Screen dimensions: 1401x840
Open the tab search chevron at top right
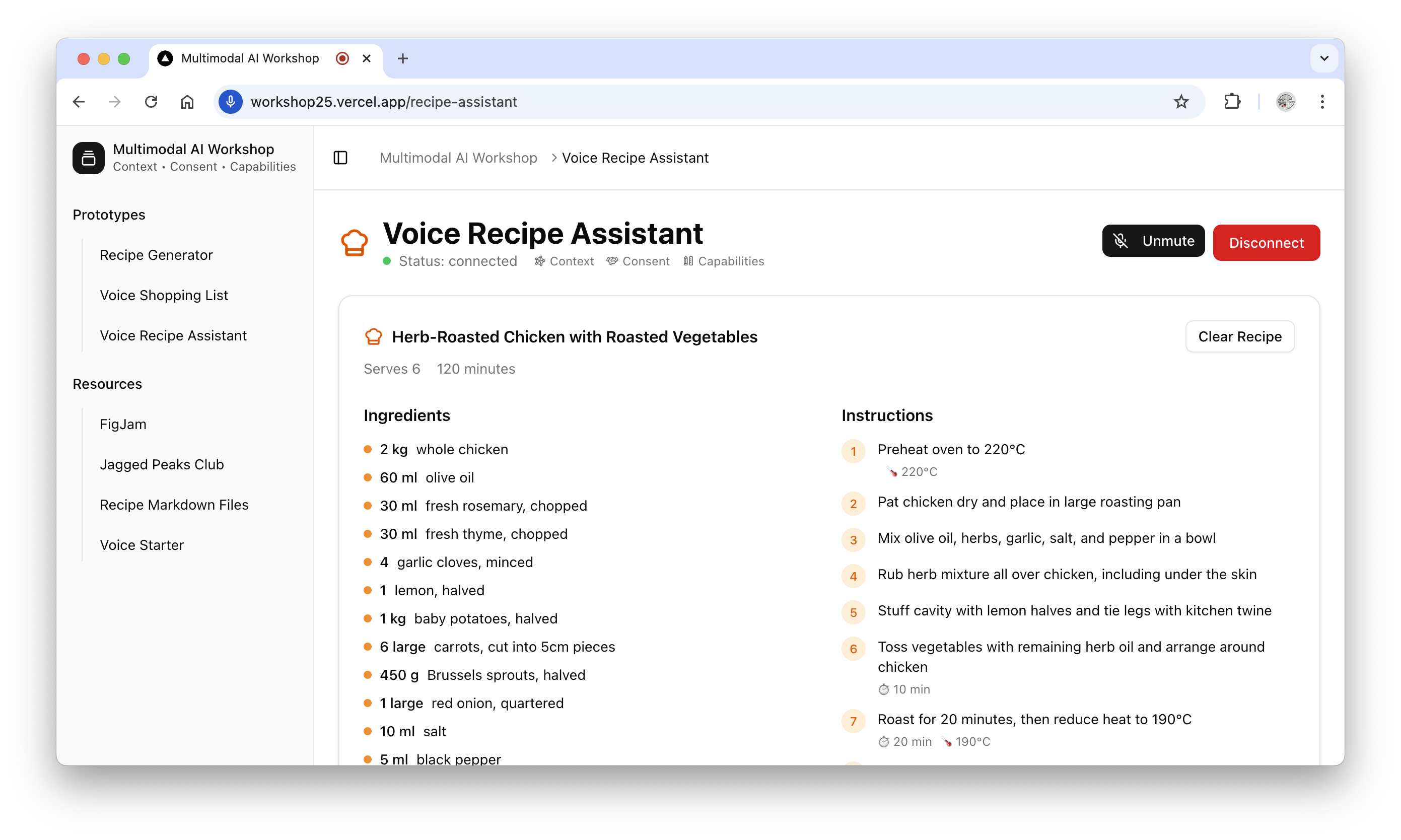coord(1323,58)
